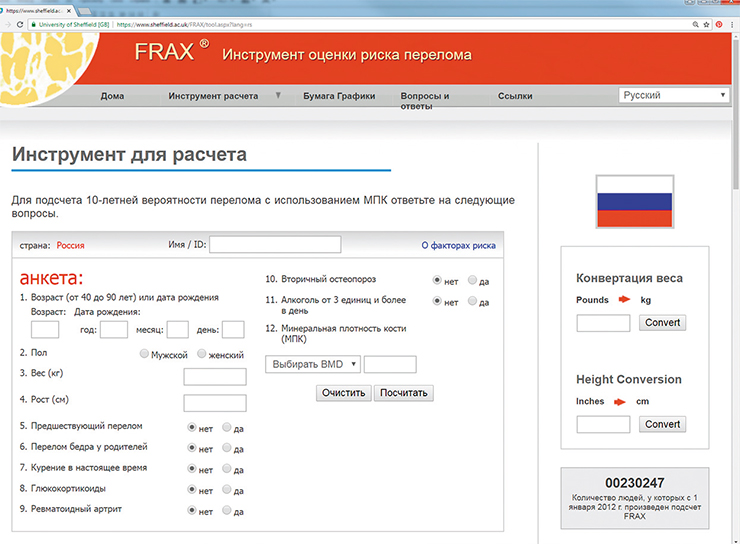Screen dimensions: 740x544
Task: Click the Russian flag image
Action: (635, 201)
